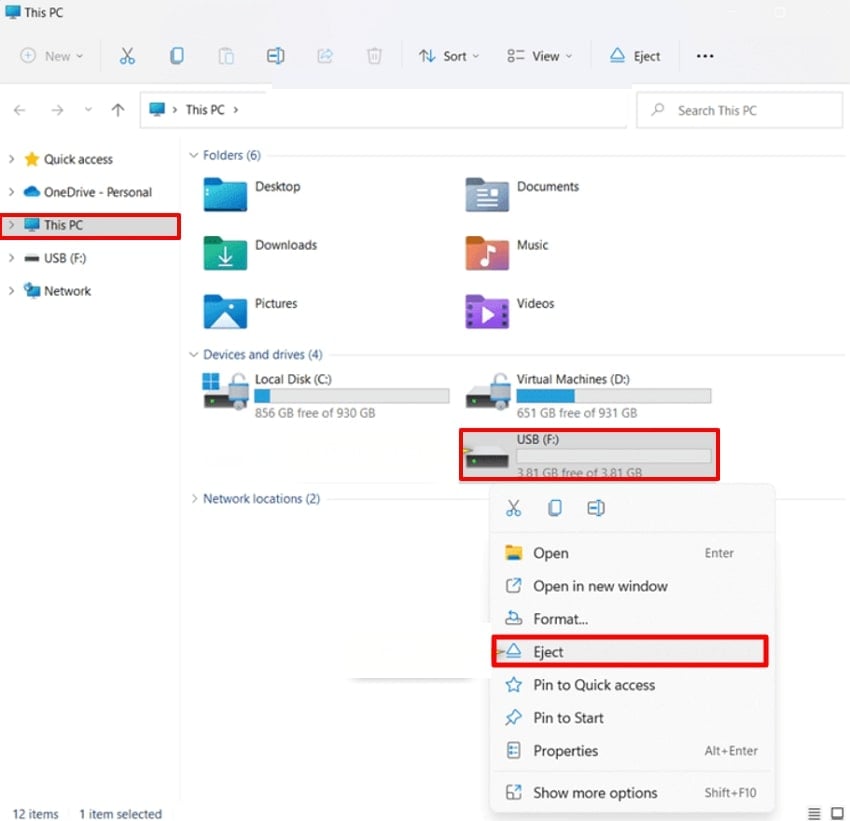Click the Cut icon in the toolbar
The image size is (850, 821).
pyautogui.click(x=127, y=56)
